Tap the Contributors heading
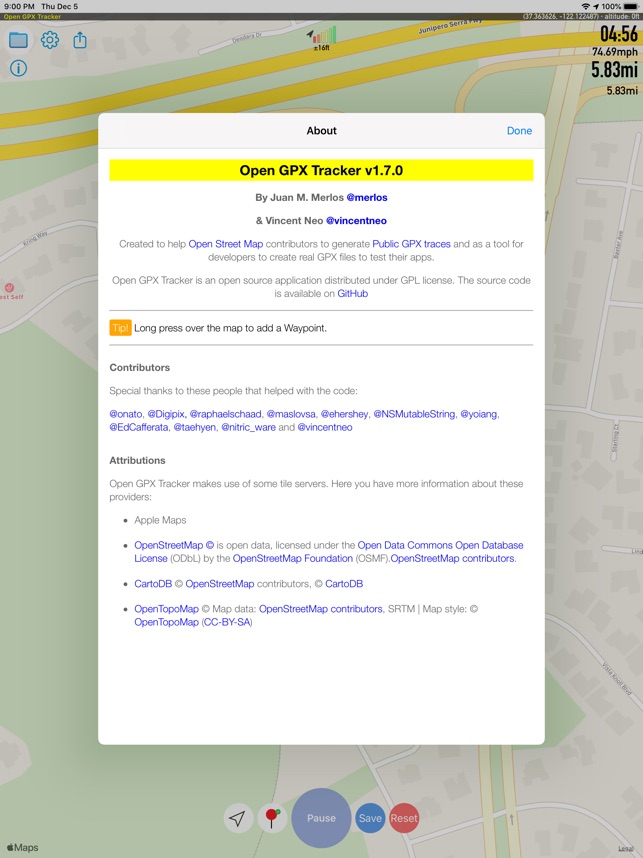The height and width of the screenshot is (858, 643). (x=140, y=368)
